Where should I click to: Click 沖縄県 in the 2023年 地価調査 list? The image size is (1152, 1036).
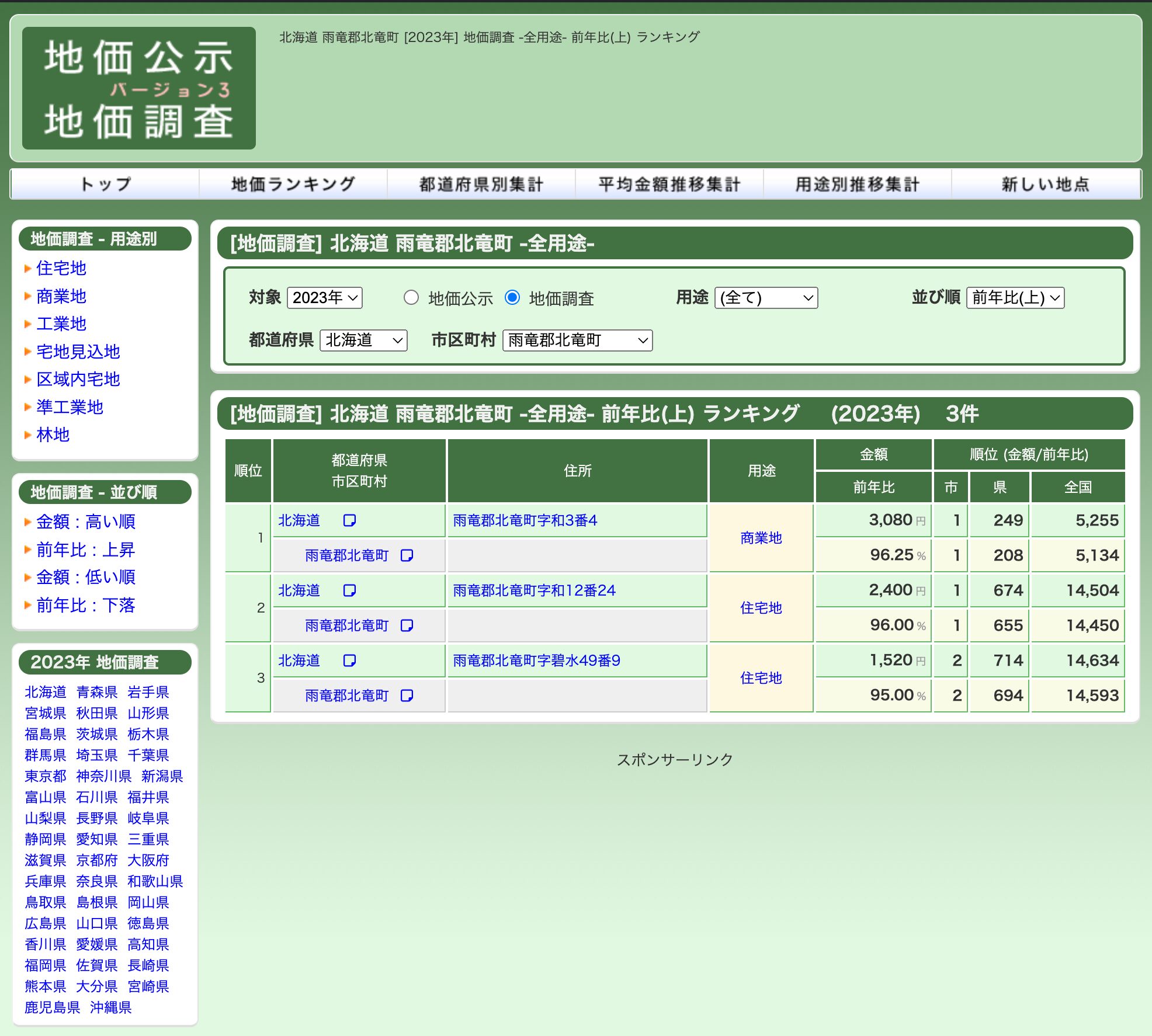tap(110, 1007)
